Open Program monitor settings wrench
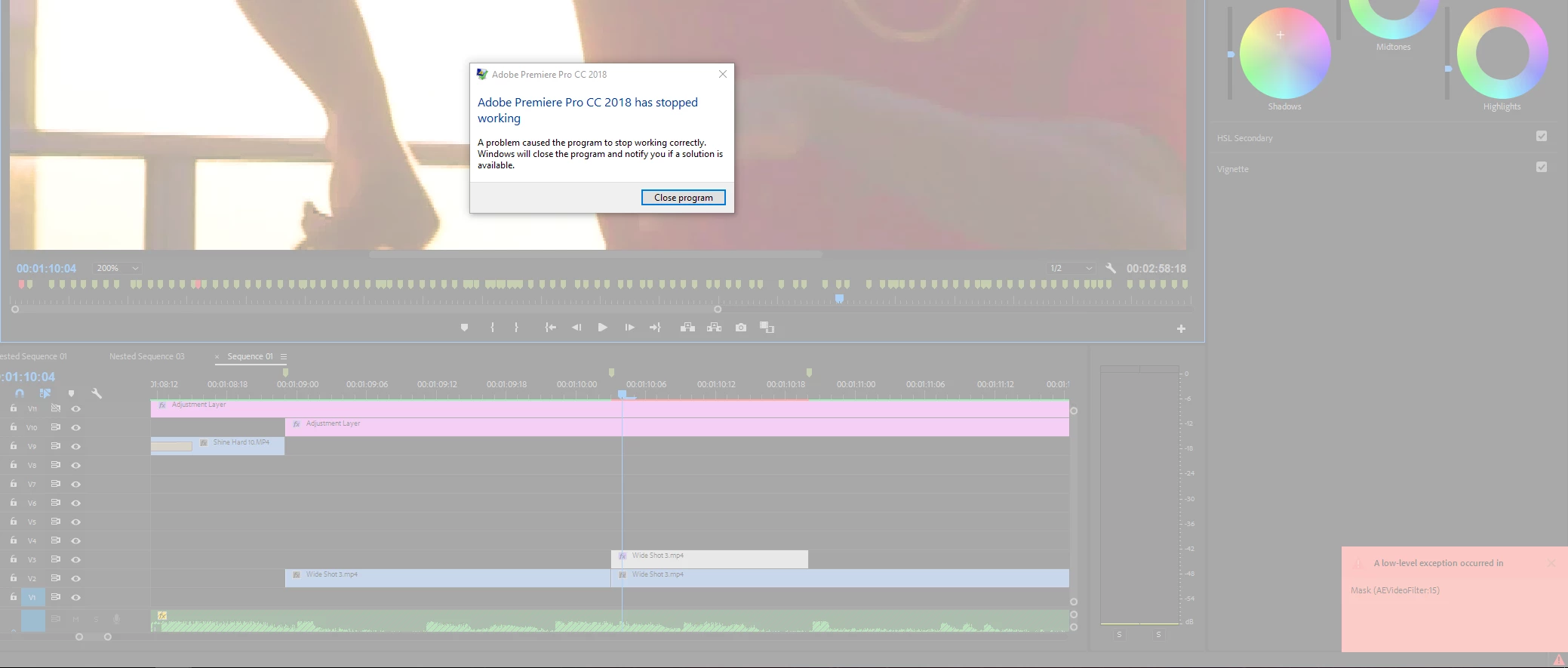This screenshot has height=668, width=1568. tap(1111, 268)
